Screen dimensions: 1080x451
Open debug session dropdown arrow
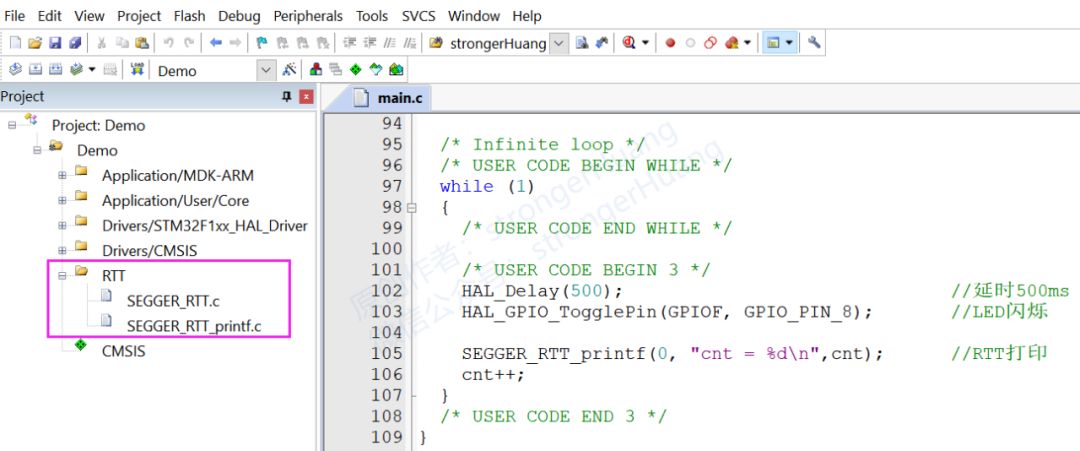(645, 43)
